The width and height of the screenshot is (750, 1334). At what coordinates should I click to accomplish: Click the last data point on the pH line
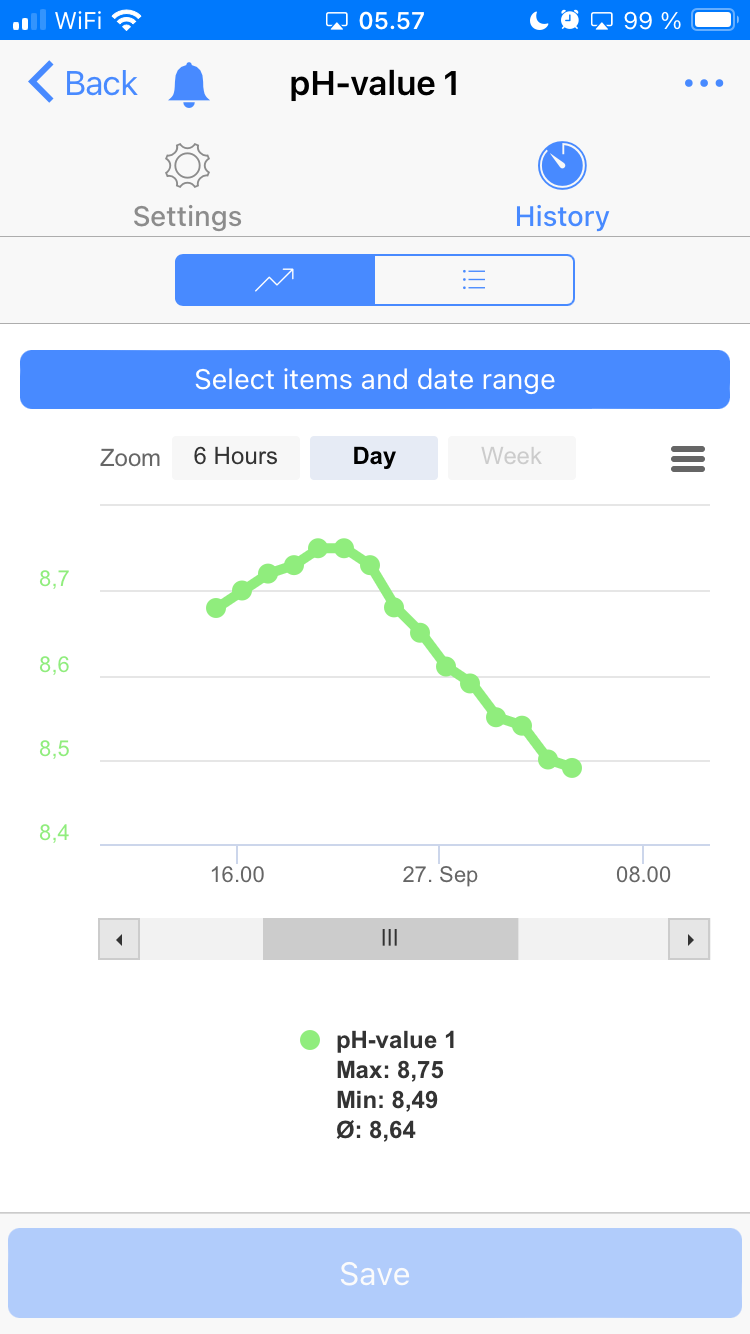tap(572, 768)
